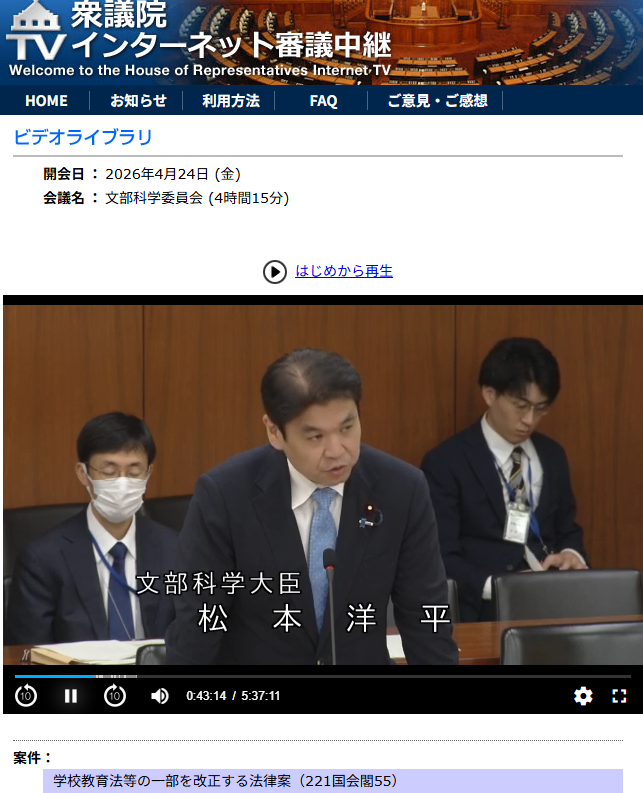Click the 0:43:14 / 5:37:11 time display
Image resolution: width=643 pixels, height=793 pixels.
tap(233, 696)
